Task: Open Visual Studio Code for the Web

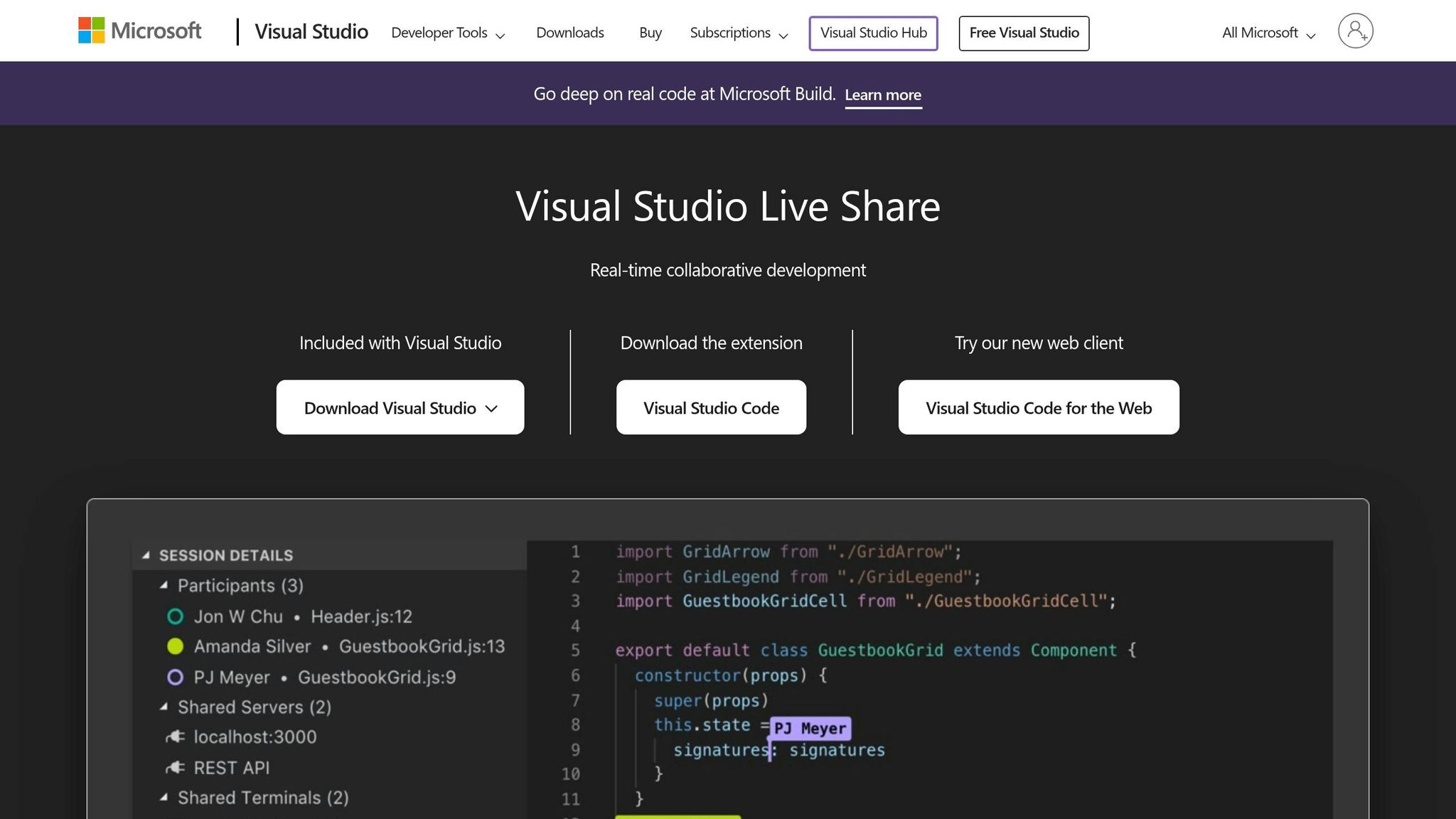Action: pyautogui.click(x=1039, y=407)
